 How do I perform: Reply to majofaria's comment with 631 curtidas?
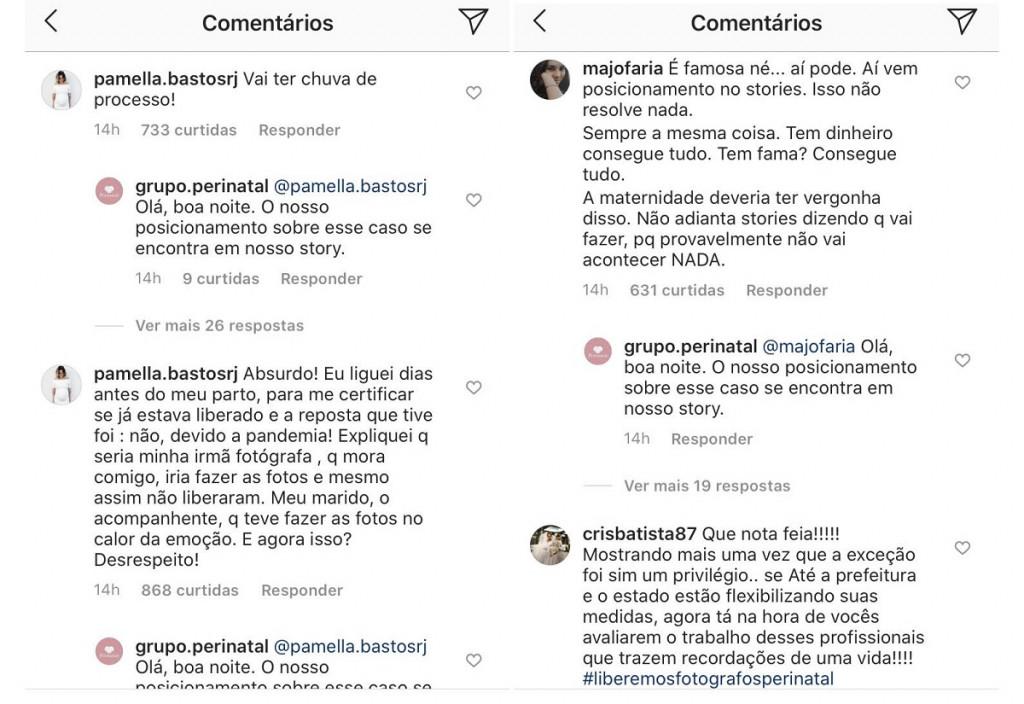pyautogui.click(x=786, y=290)
